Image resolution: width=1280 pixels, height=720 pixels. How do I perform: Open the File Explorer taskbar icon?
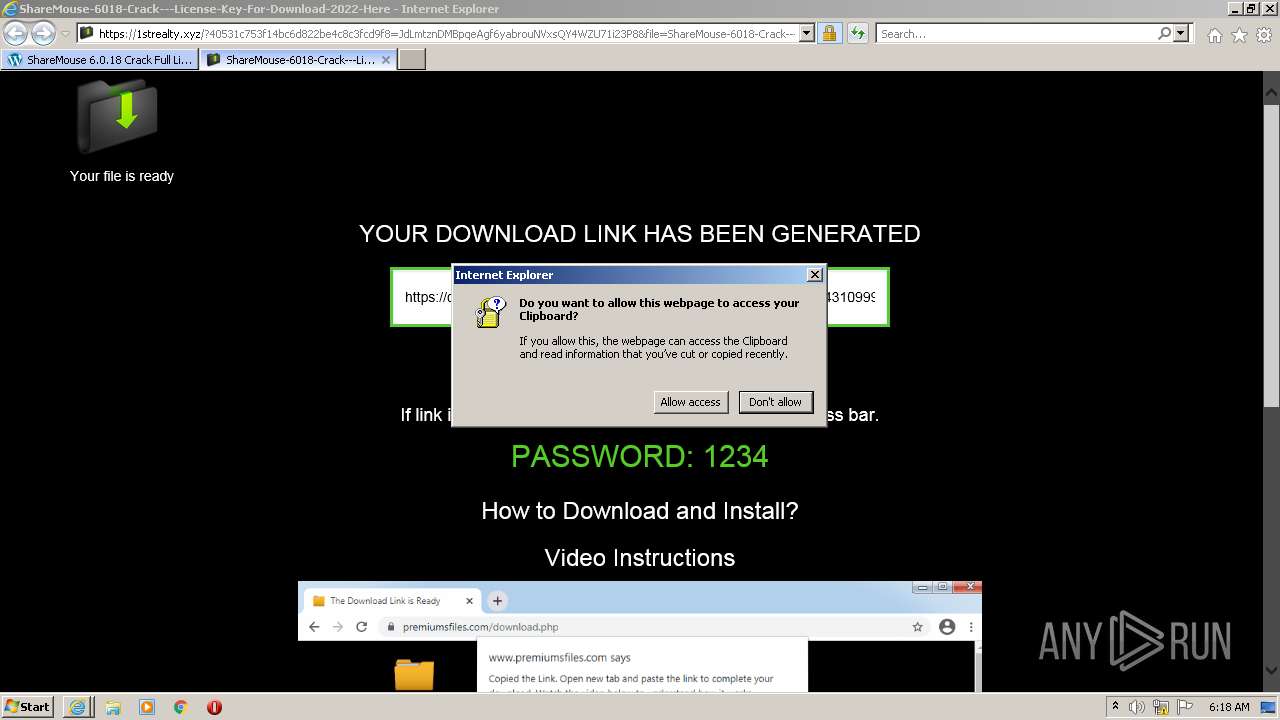(x=113, y=707)
